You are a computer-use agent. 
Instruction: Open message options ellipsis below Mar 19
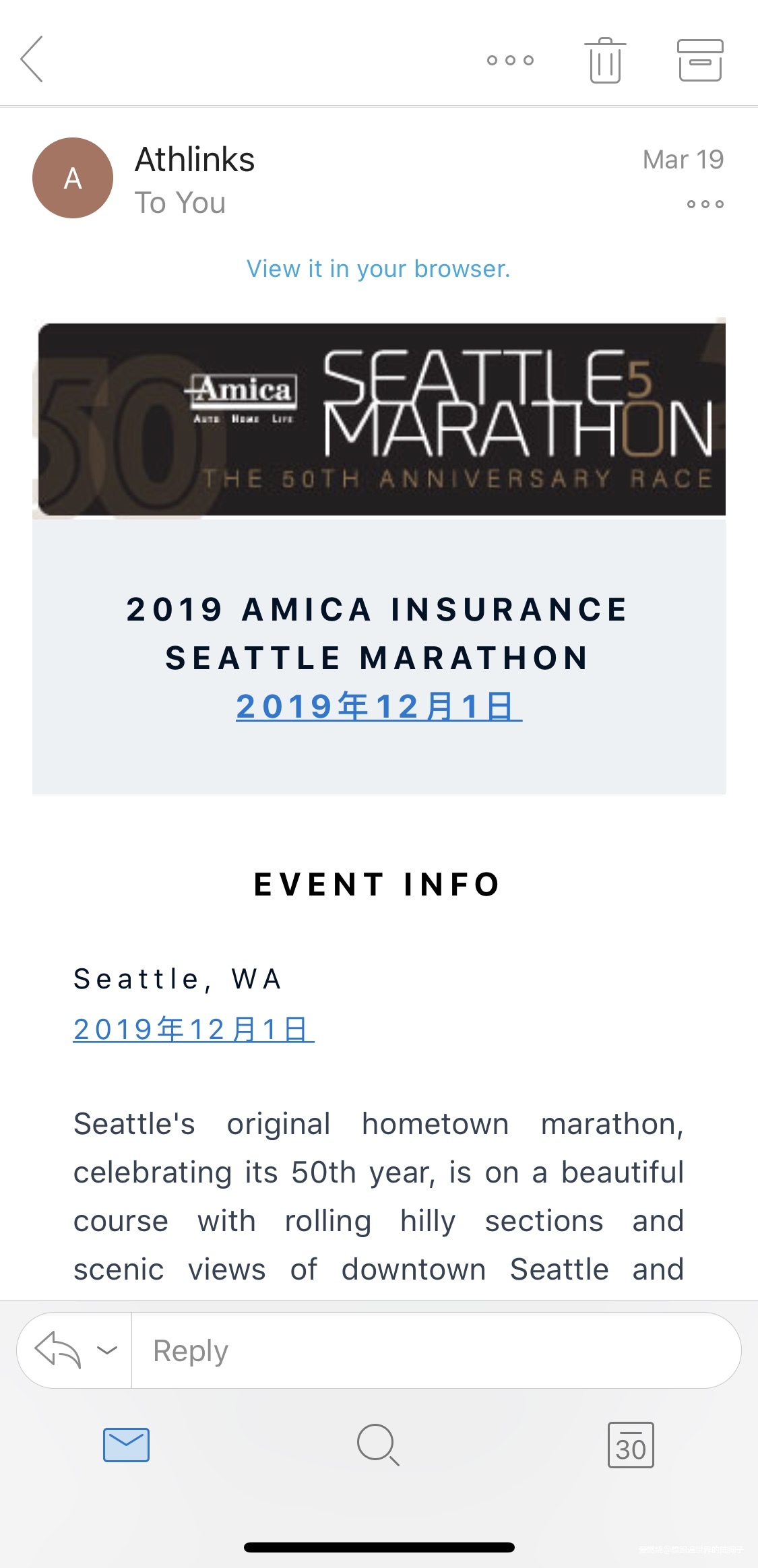click(705, 203)
